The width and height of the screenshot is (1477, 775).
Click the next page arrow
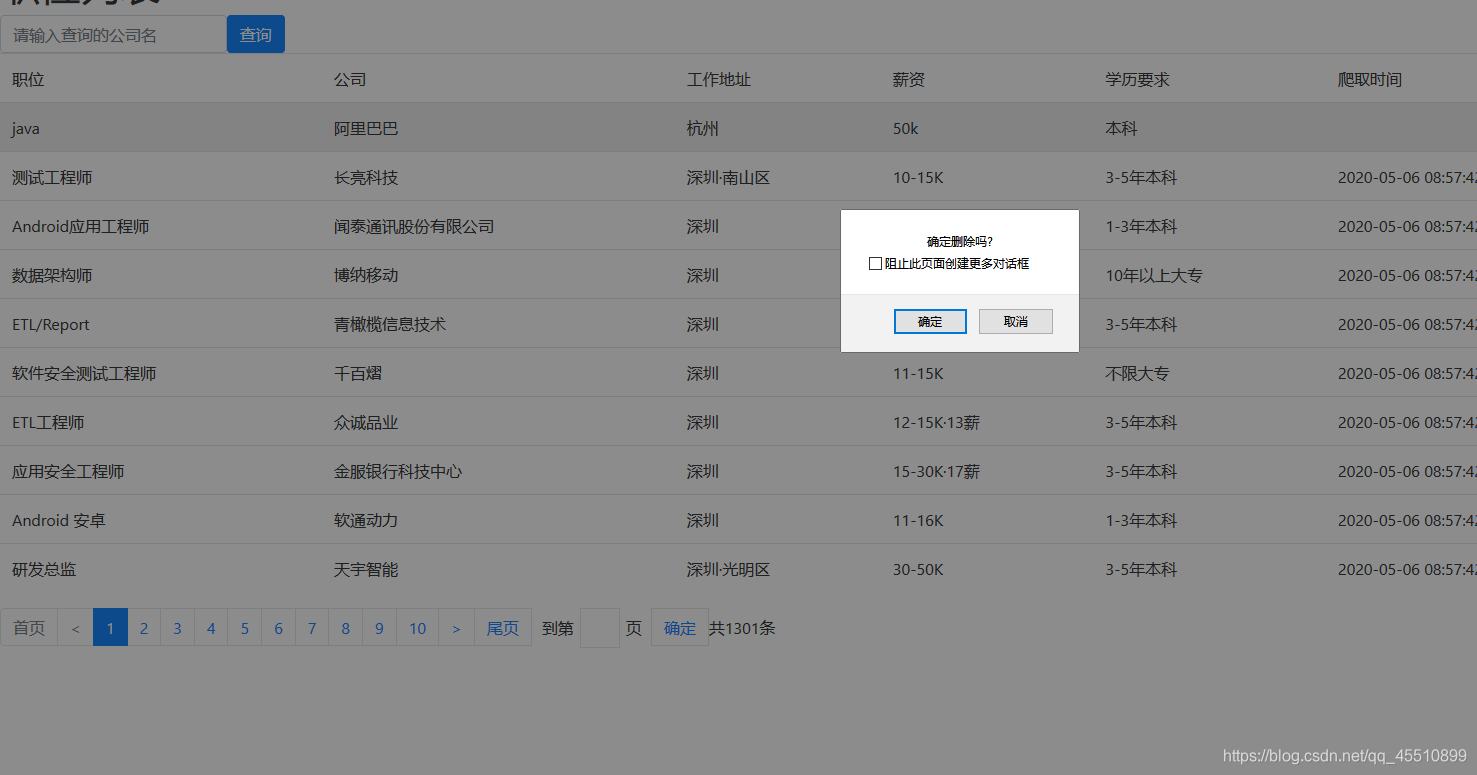[x=457, y=628]
